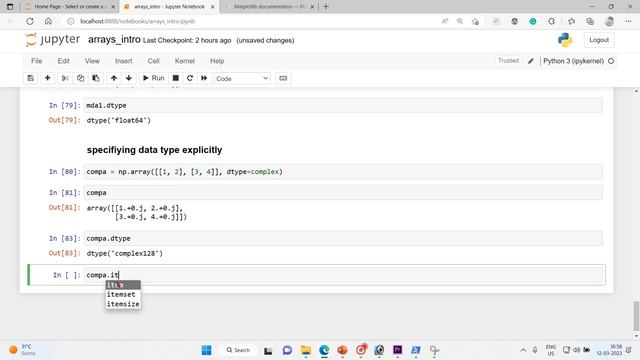The image size is (640, 360).
Task: Open the Insert menu
Action: [124, 61]
